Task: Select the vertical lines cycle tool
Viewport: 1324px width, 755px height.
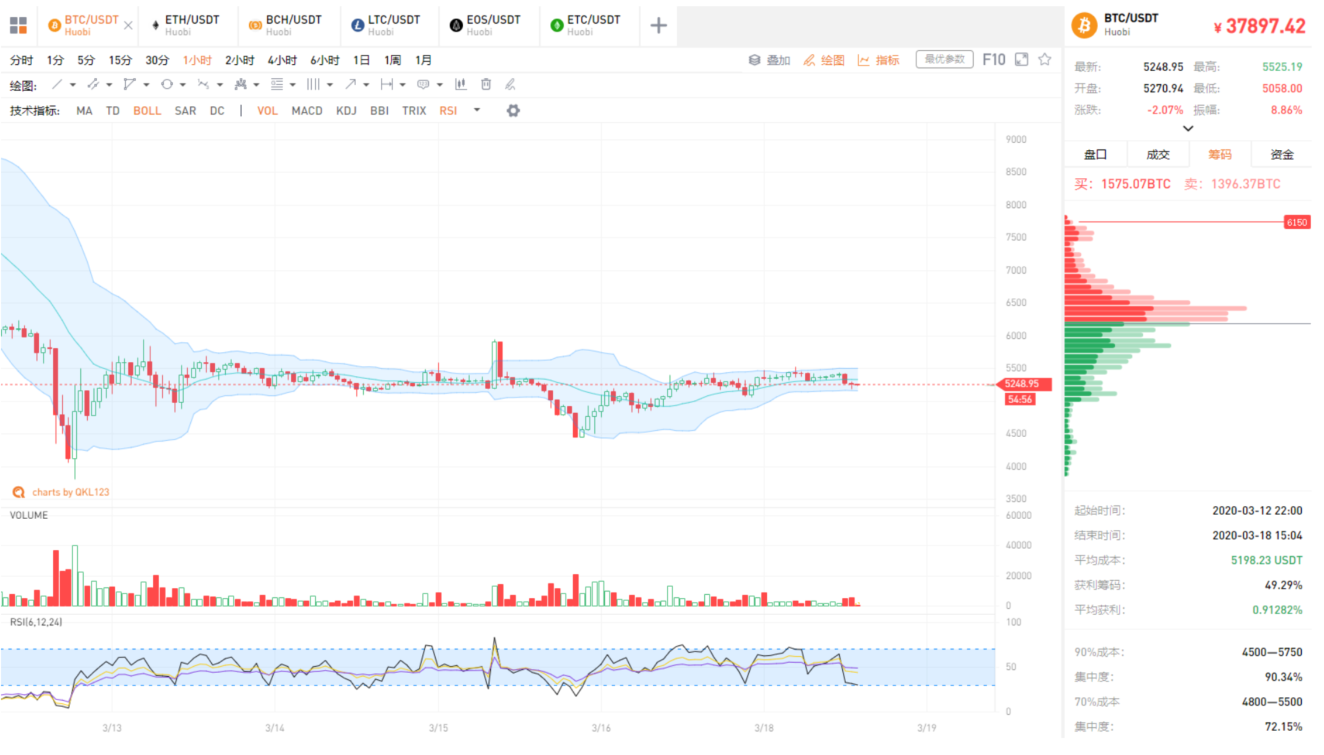Action: tap(313, 85)
